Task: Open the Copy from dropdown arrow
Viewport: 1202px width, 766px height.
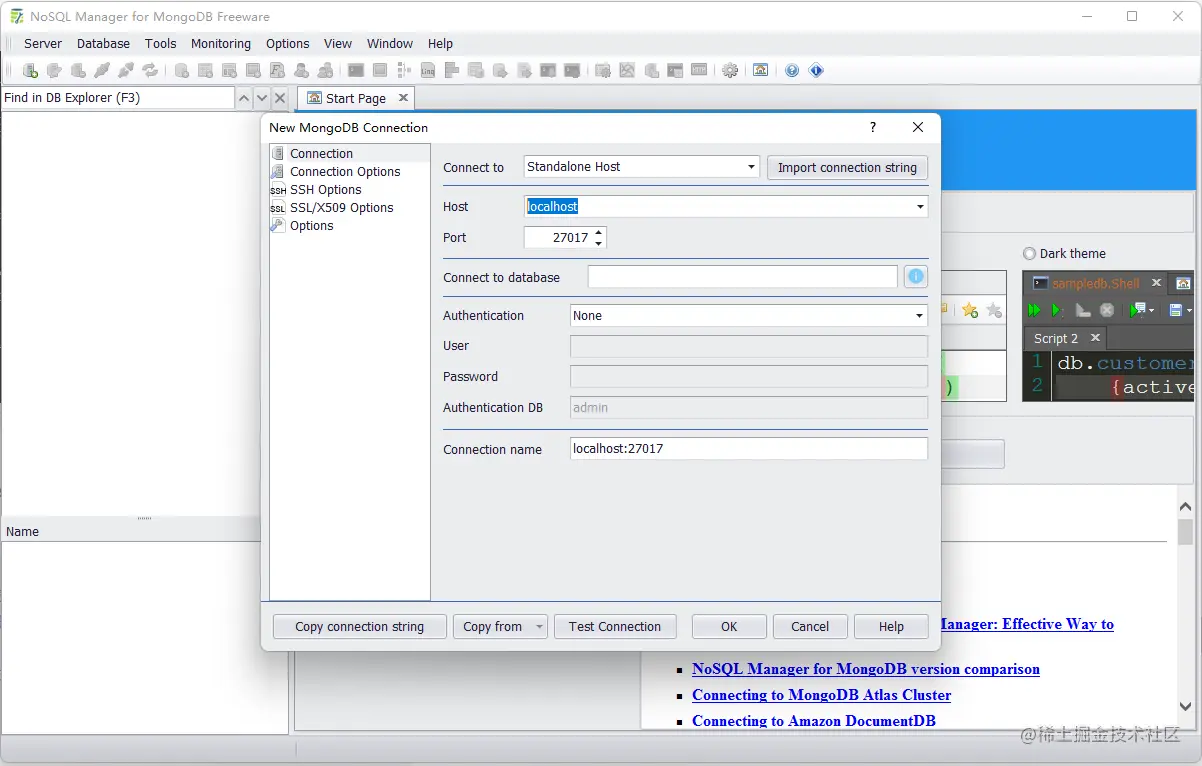Action: tap(539, 627)
